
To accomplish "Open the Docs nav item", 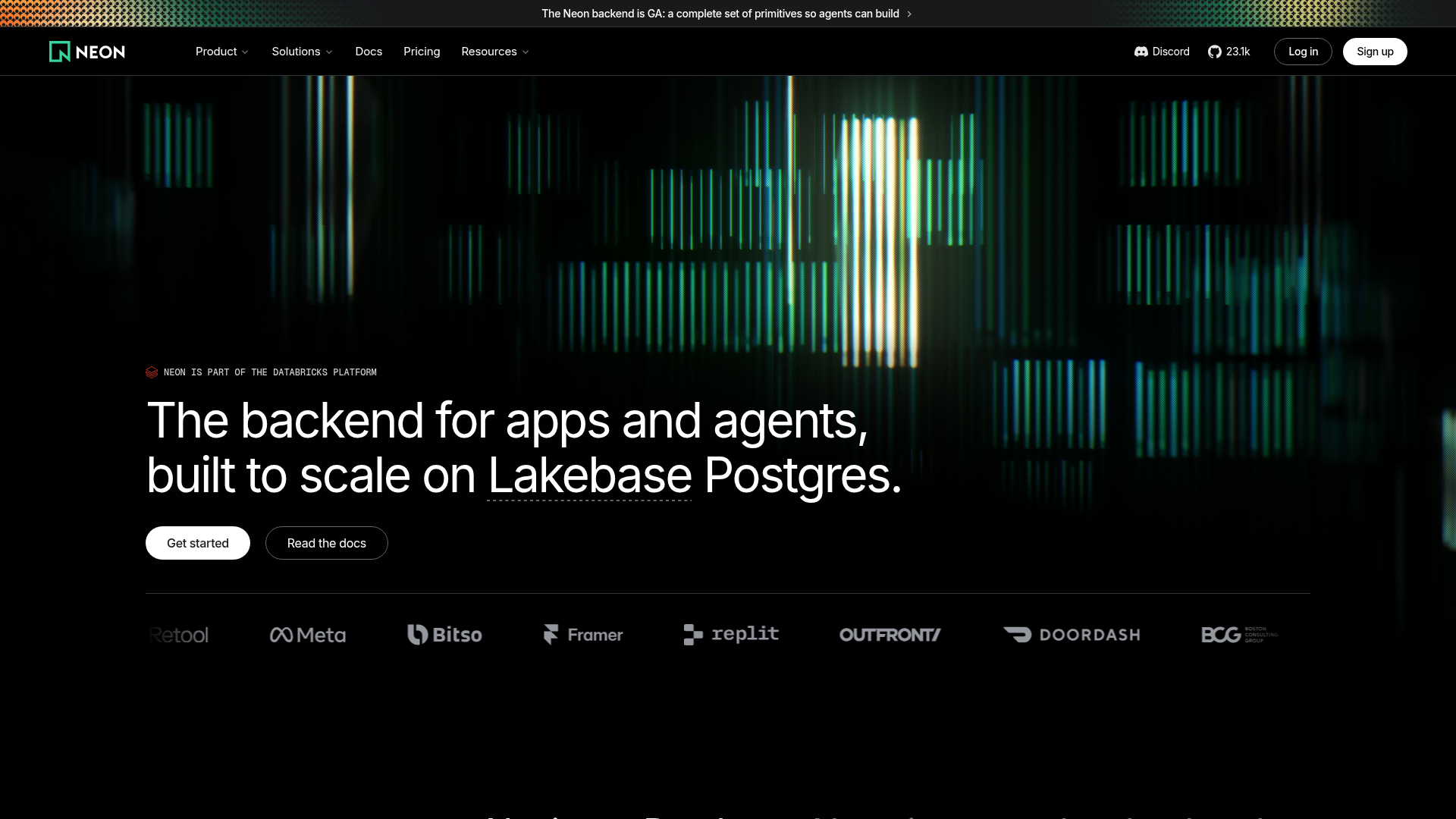I will pyautogui.click(x=369, y=52).
